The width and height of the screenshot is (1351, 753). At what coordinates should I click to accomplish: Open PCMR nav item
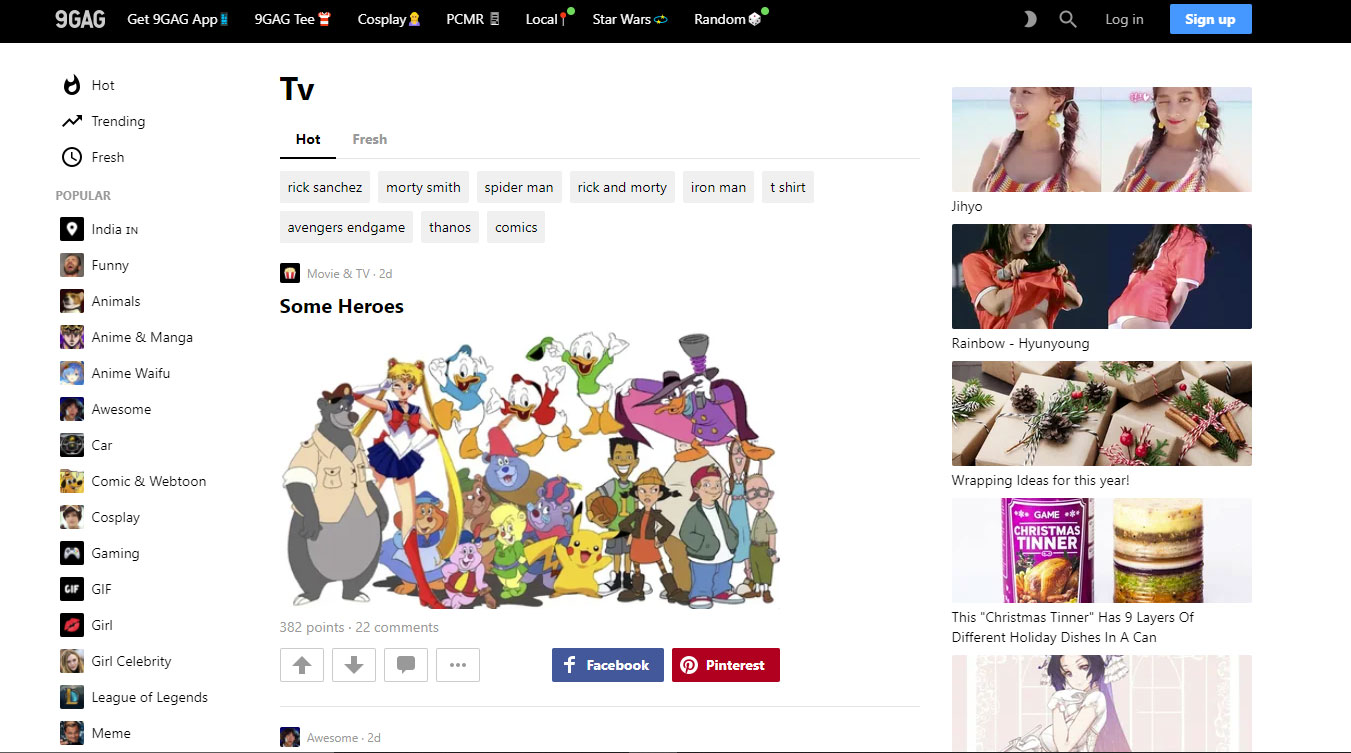[x=473, y=19]
